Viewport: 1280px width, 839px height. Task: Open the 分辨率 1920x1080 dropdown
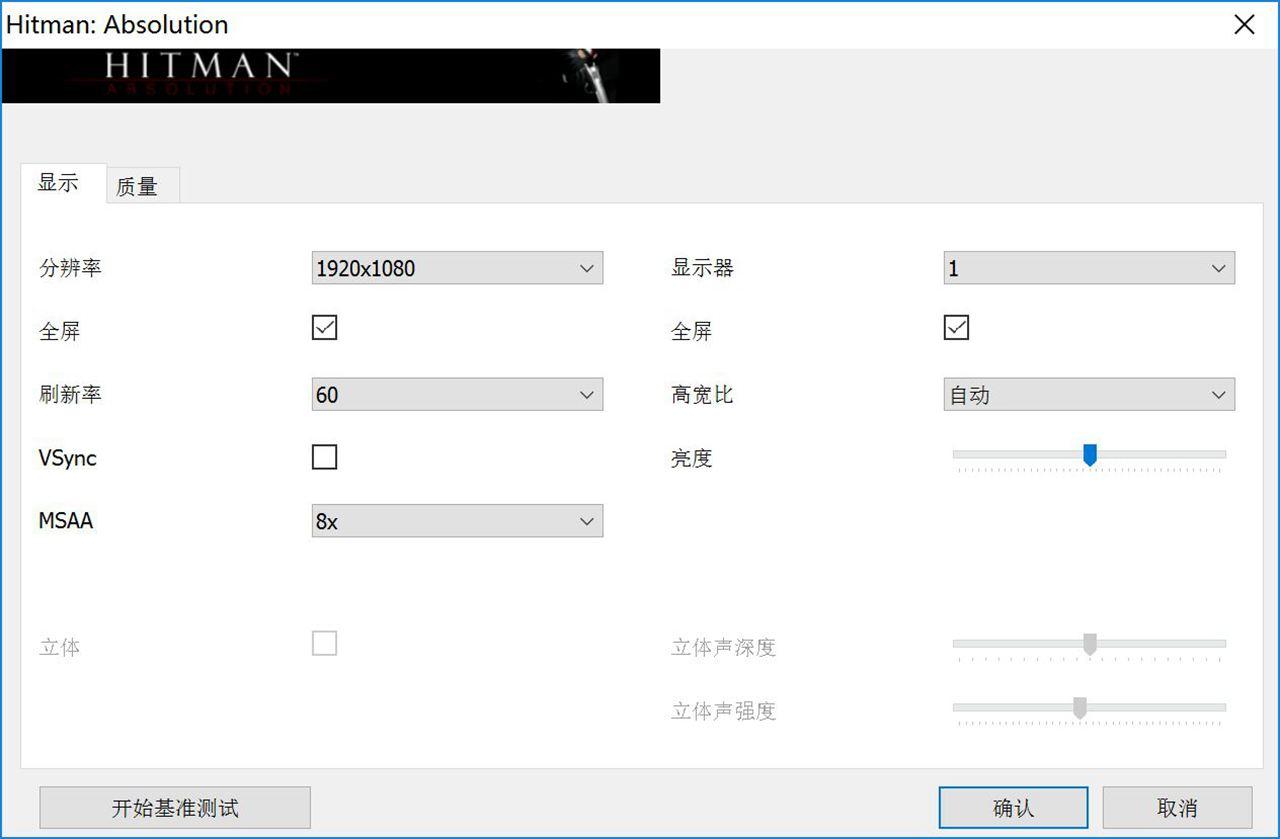(457, 268)
